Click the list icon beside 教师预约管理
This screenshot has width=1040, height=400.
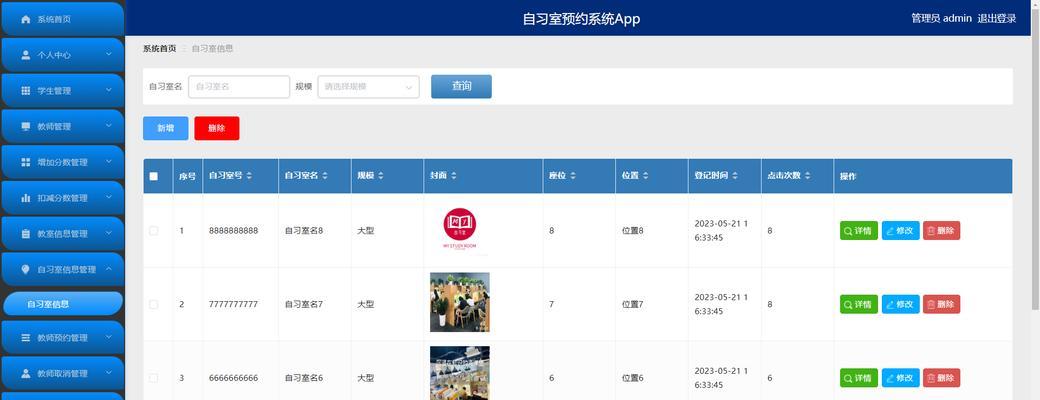click(x=26, y=338)
